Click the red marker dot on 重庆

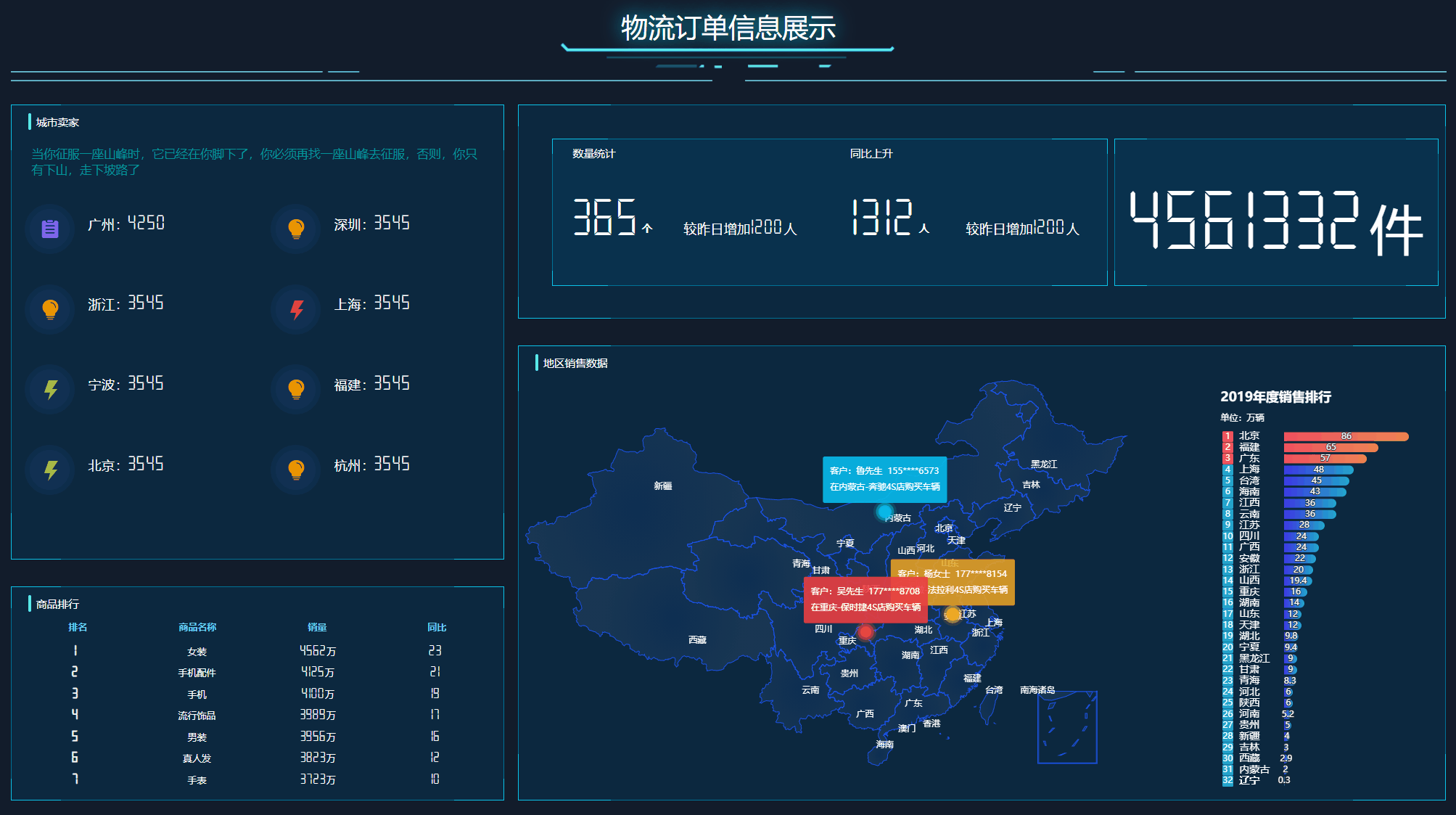(865, 632)
